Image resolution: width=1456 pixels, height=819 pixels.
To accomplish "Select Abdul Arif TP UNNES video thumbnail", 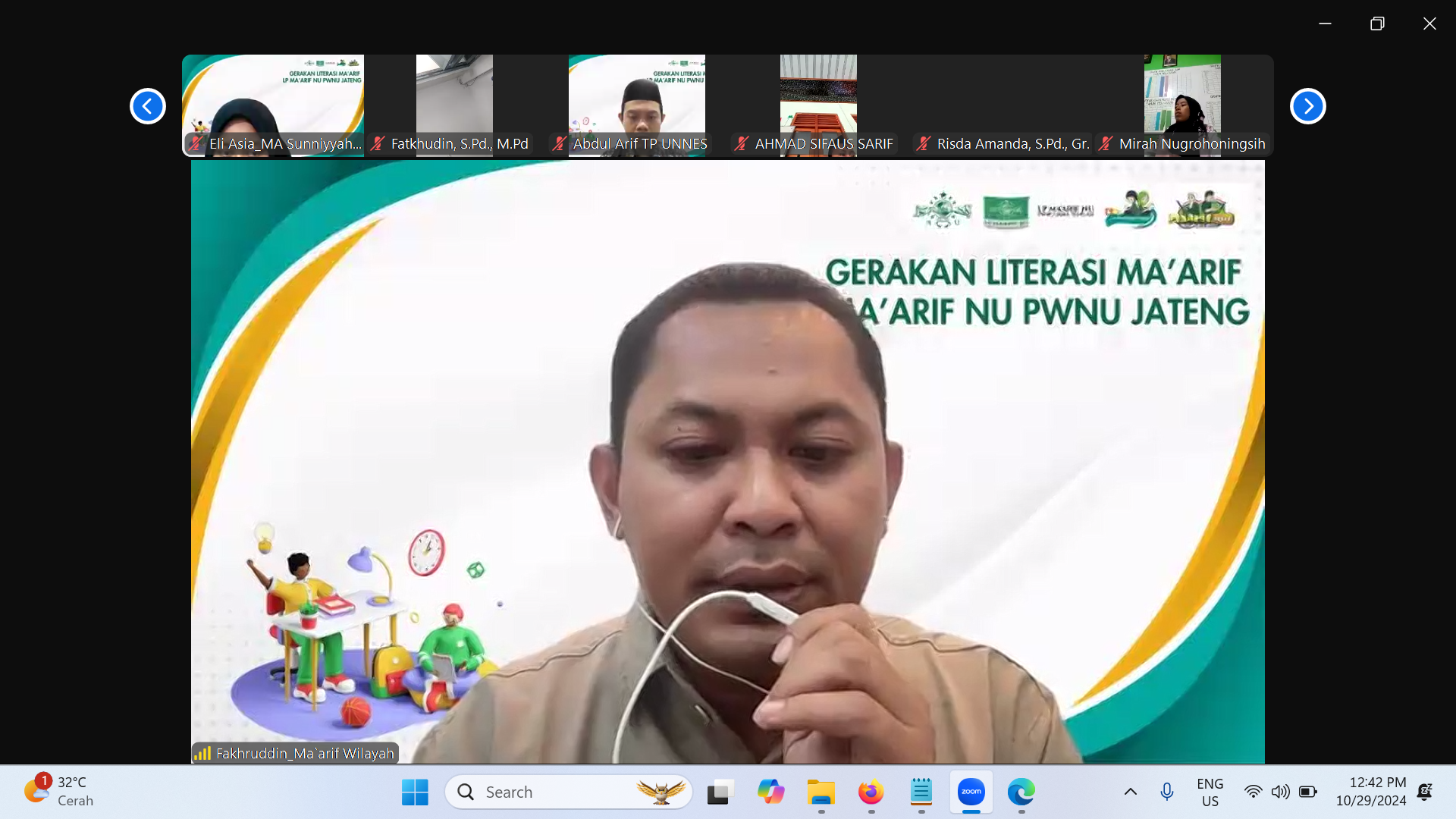I will coord(637,105).
